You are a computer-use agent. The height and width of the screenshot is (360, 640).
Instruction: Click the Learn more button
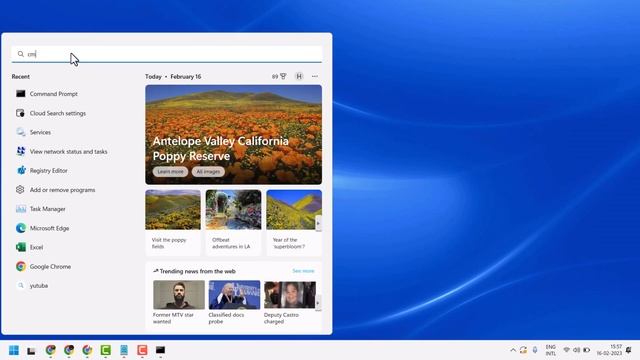tap(170, 171)
